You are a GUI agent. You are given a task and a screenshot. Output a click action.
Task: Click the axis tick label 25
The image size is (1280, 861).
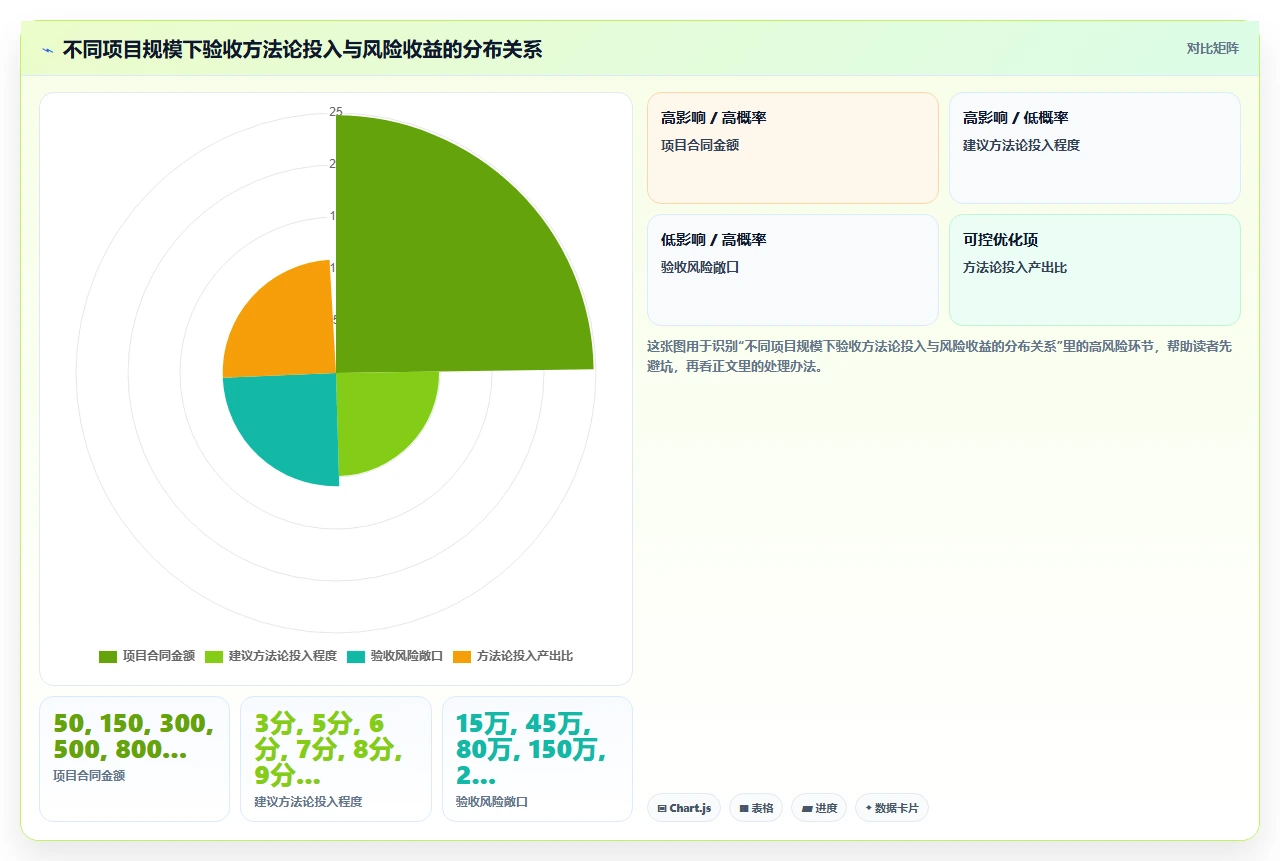(336, 112)
